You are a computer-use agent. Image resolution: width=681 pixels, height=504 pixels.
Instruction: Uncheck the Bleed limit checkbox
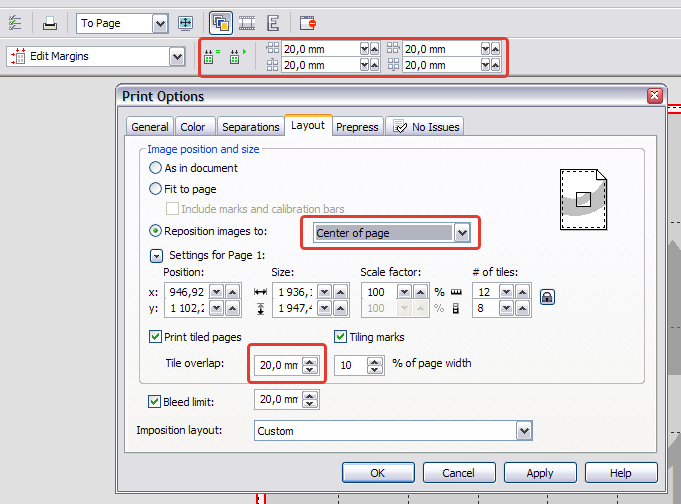click(154, 401)
